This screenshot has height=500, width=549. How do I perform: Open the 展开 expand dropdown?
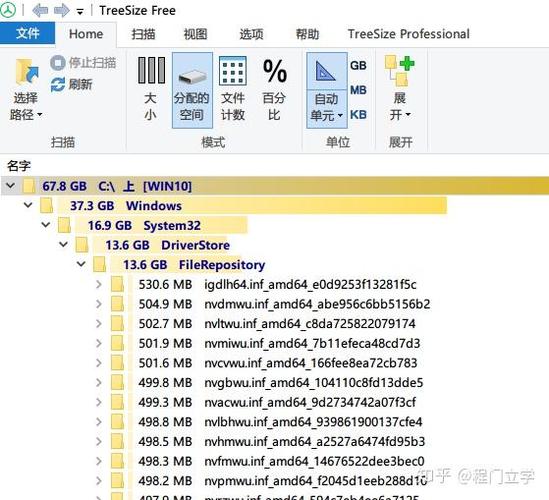(x=400, y=89)
